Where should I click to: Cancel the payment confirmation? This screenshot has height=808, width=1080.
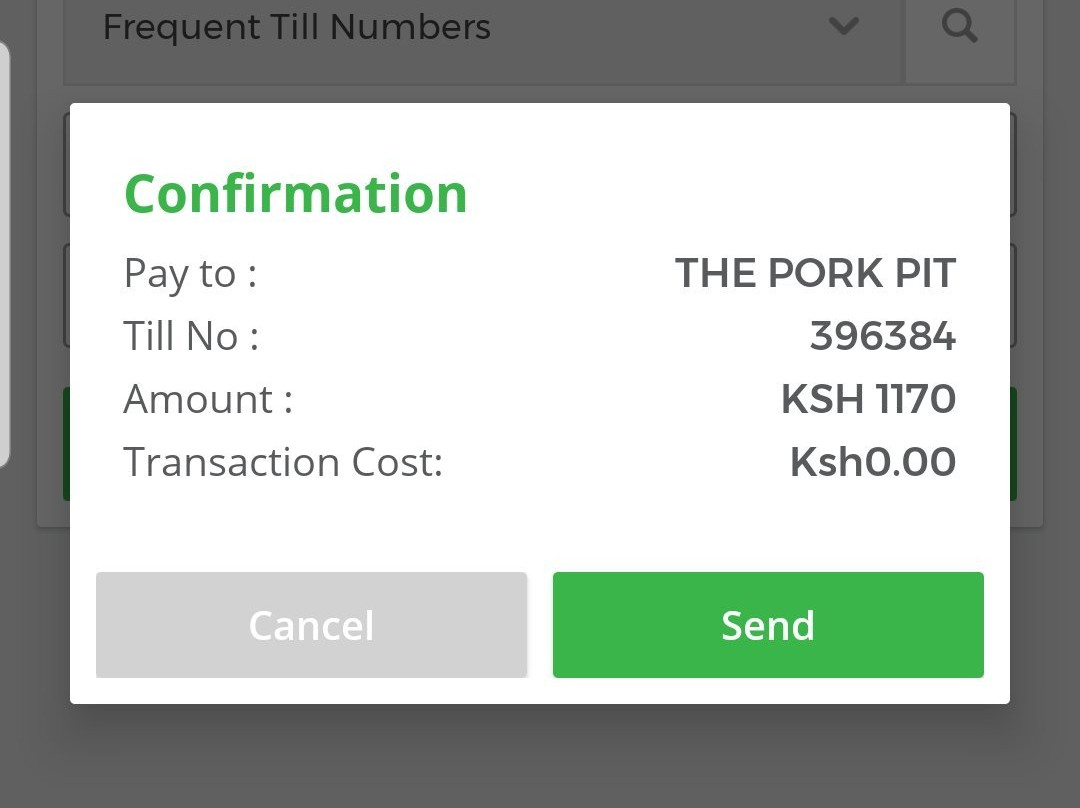pos(311,625)
